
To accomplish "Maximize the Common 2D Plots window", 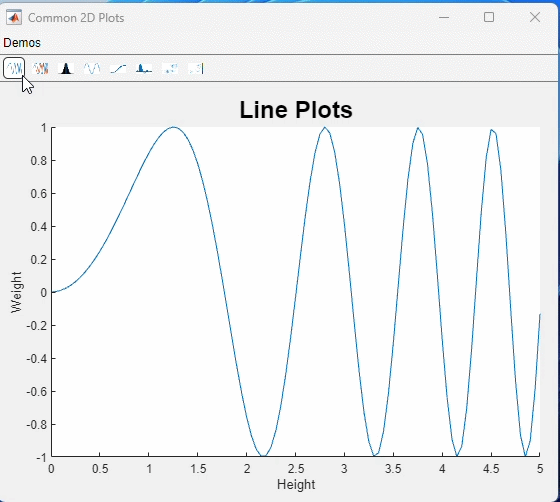I will pos(489,17).
